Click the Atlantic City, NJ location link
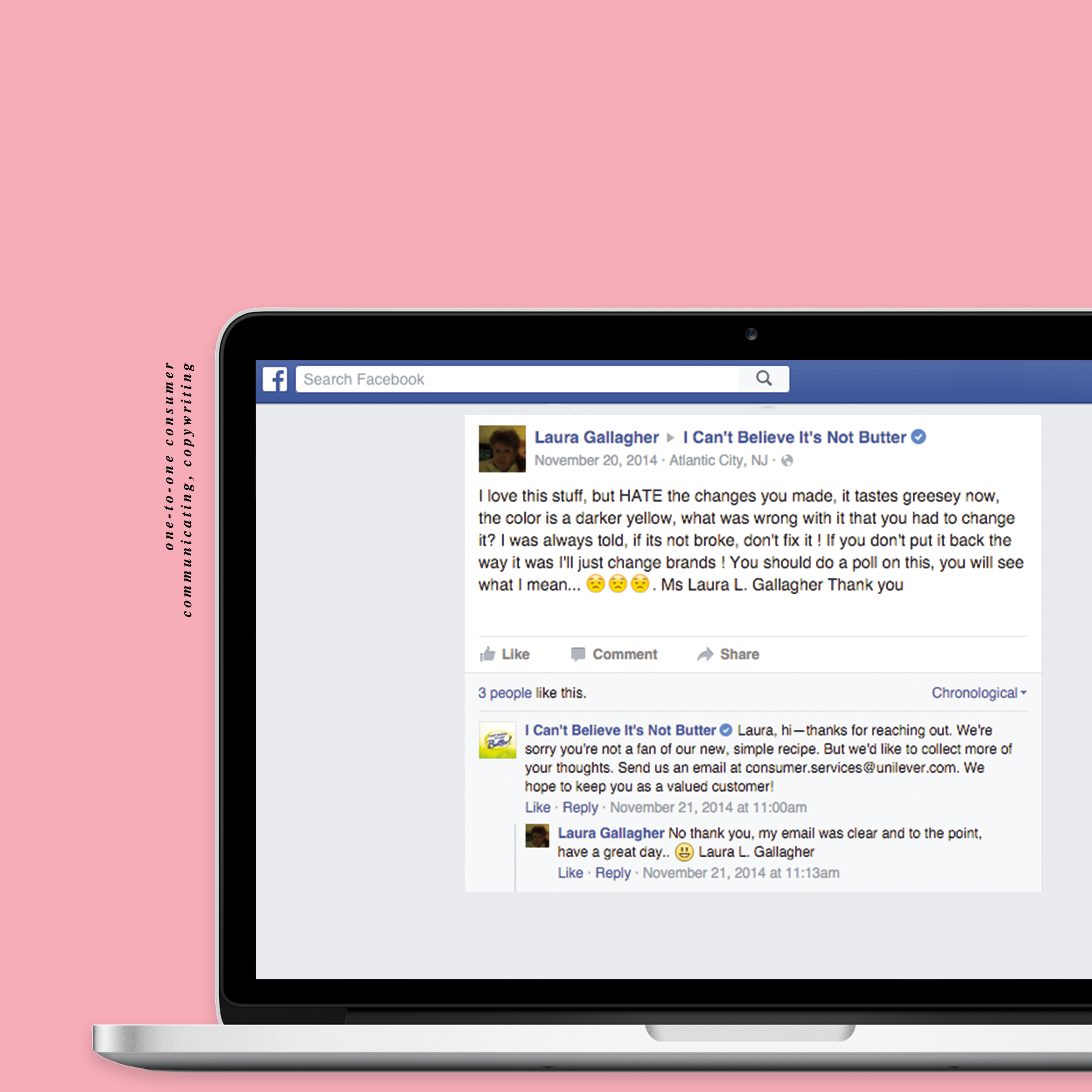Image resolution: width=1092 pixels, height=1092 pixels. pos(718,460)
